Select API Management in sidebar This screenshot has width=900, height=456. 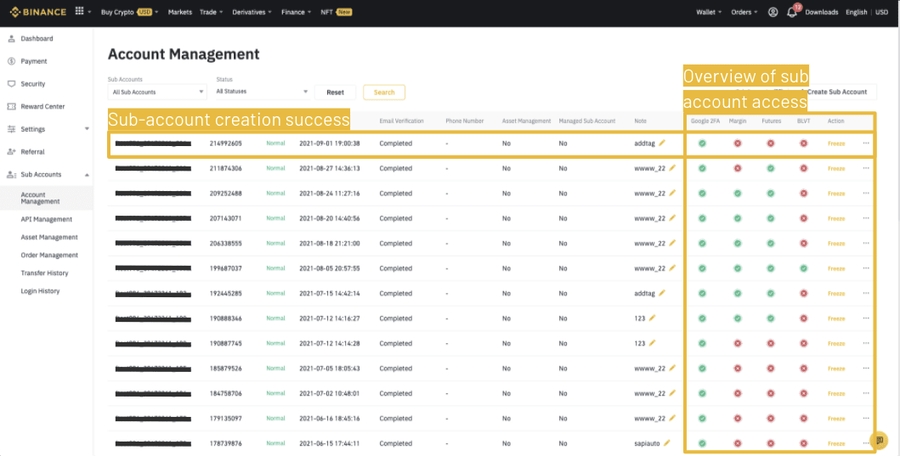46,219
